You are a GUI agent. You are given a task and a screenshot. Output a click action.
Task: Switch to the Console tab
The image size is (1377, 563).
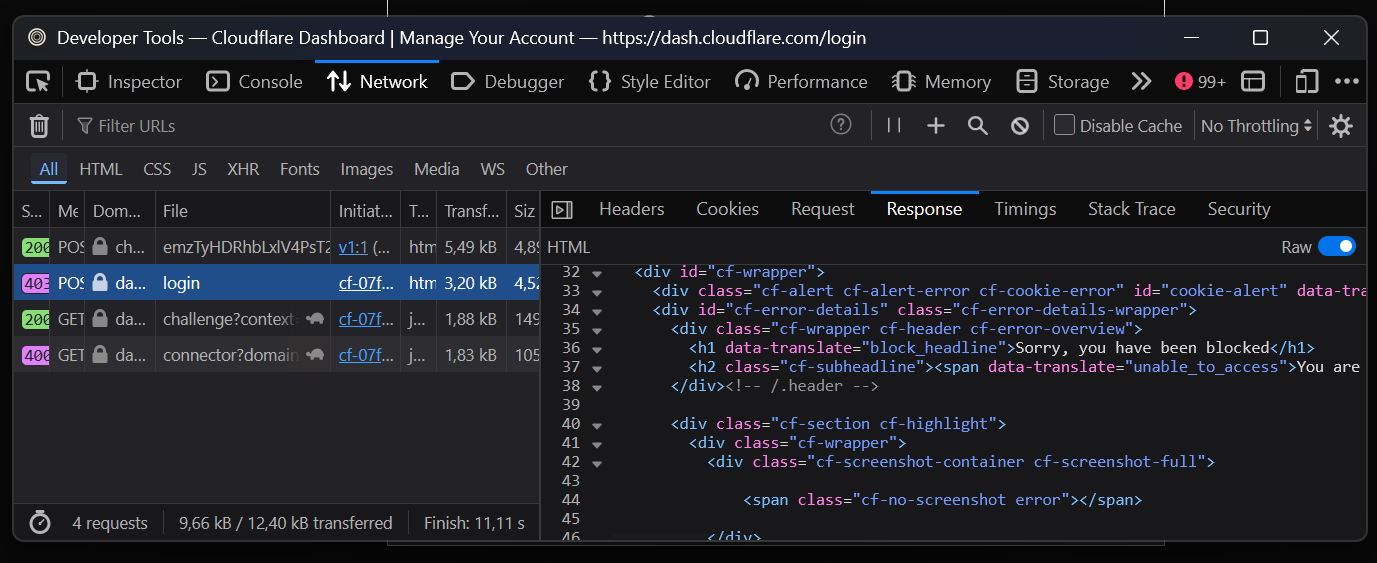pyautogui.click(x=255, y=82)
